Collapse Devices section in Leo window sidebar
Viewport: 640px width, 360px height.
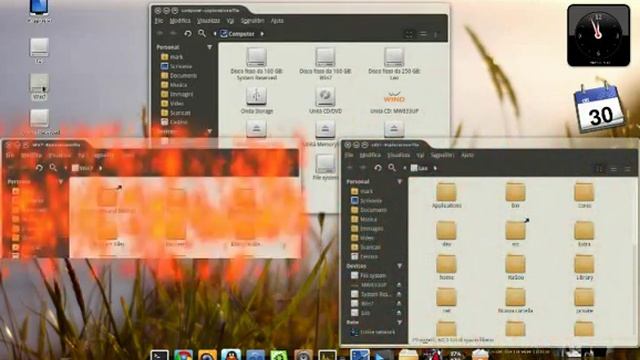400,266
